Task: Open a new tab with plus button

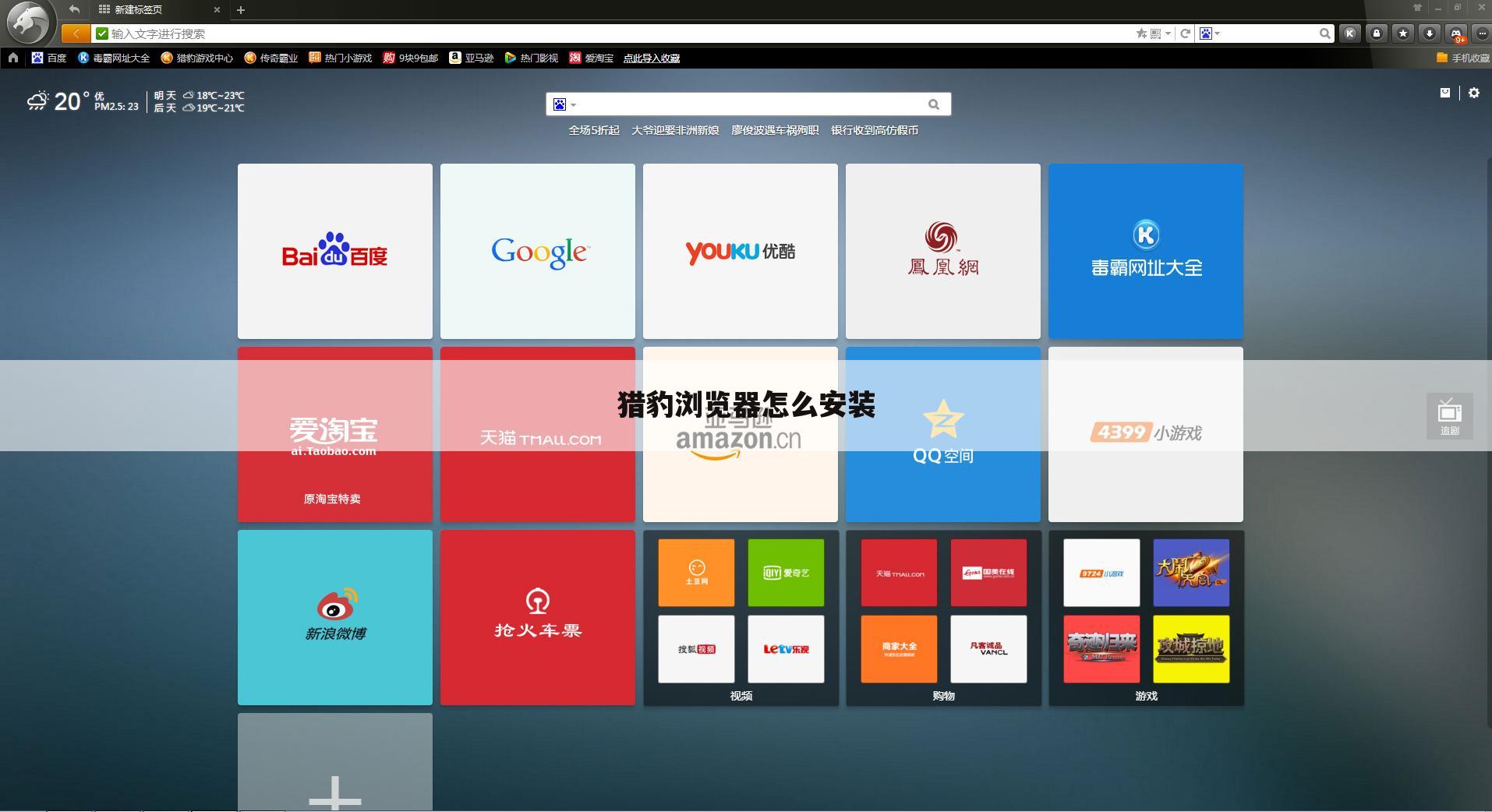Action: [241, 10]
